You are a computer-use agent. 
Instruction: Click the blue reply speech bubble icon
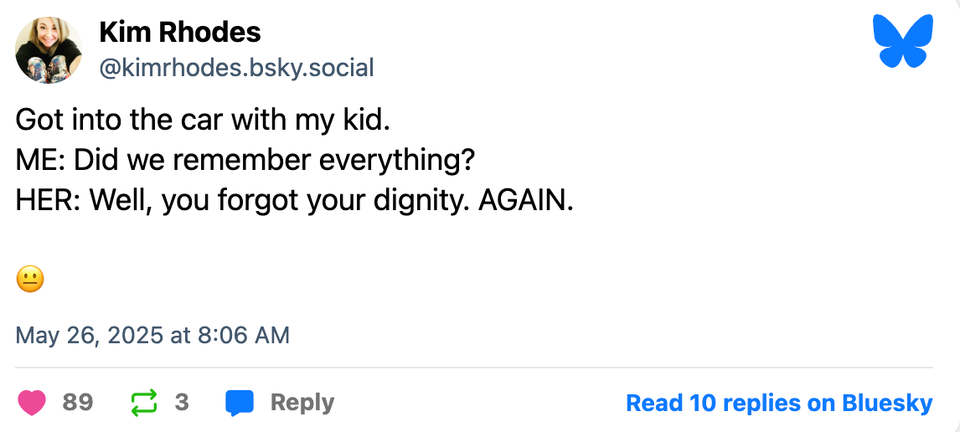[240, 403]
